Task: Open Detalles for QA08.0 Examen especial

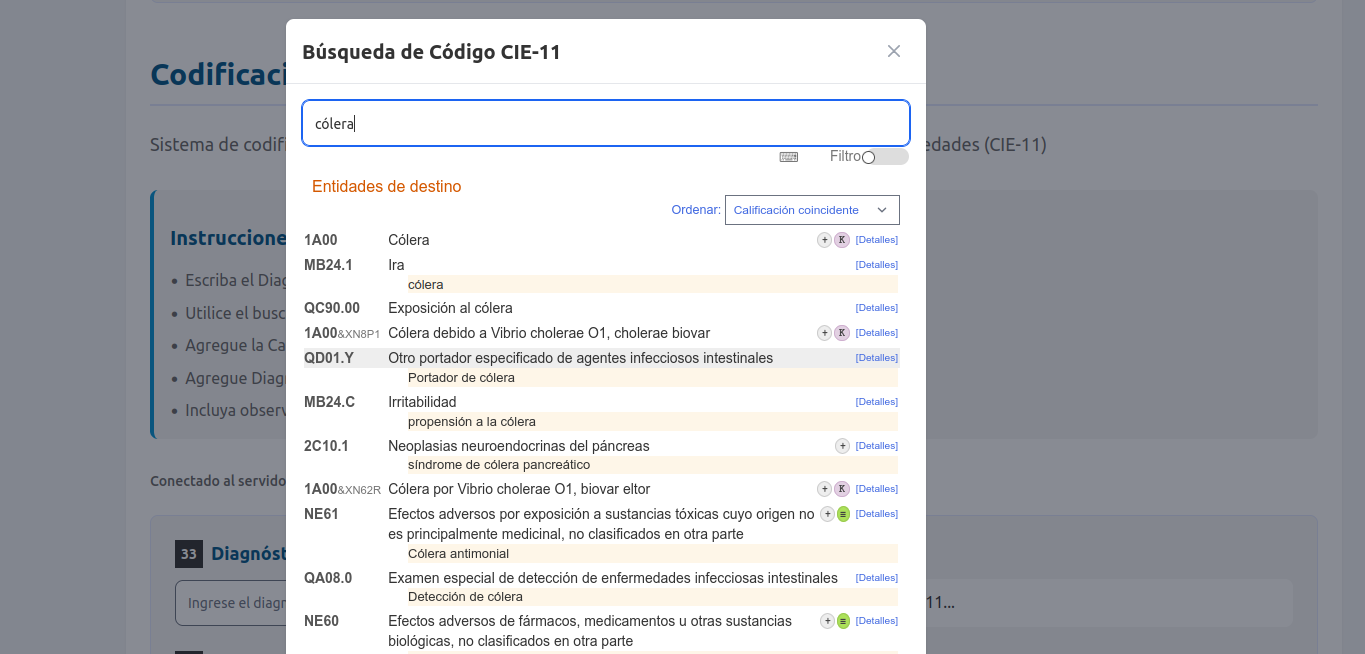Action: click(x=876, y=578)
